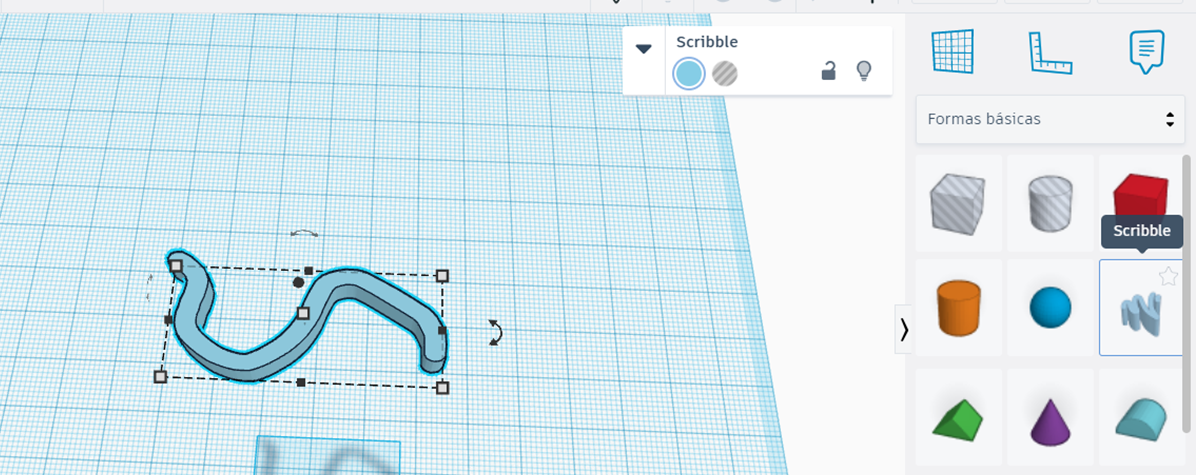
Task: Click the rotation arrow above the shape
Action: click(x=305, y=233)
